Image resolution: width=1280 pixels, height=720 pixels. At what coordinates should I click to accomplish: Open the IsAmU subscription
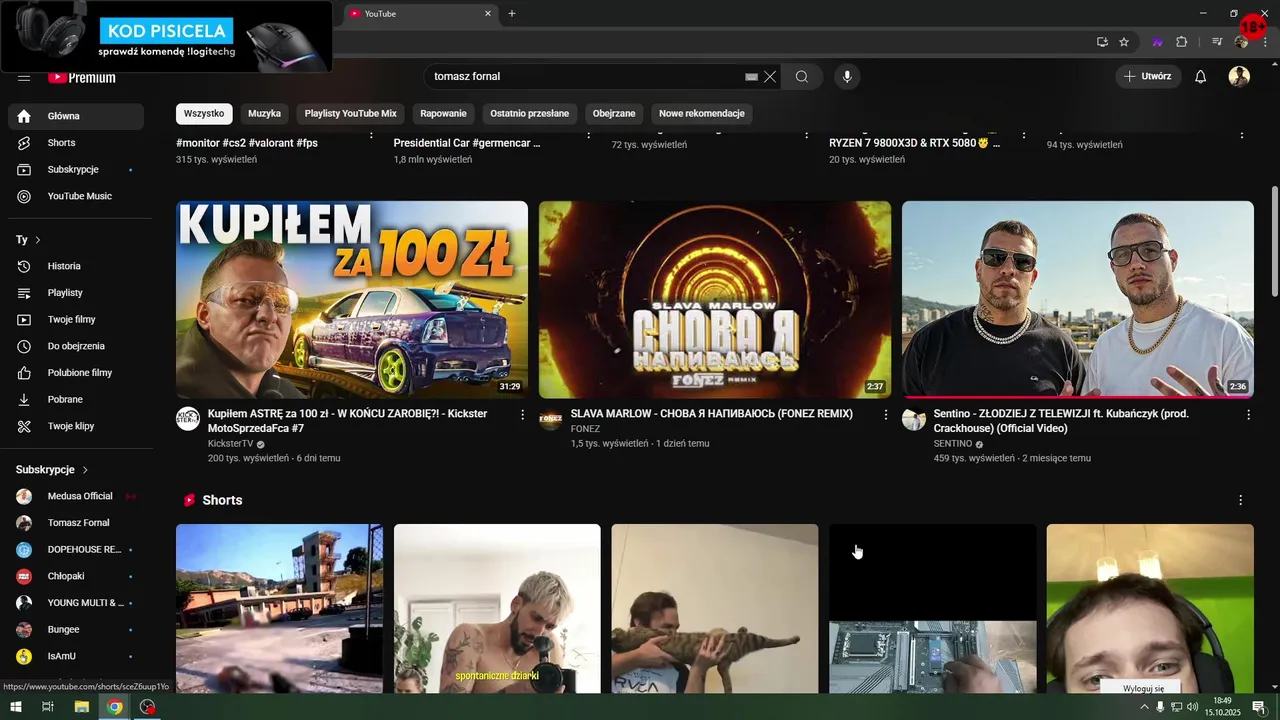click(76, 656)
